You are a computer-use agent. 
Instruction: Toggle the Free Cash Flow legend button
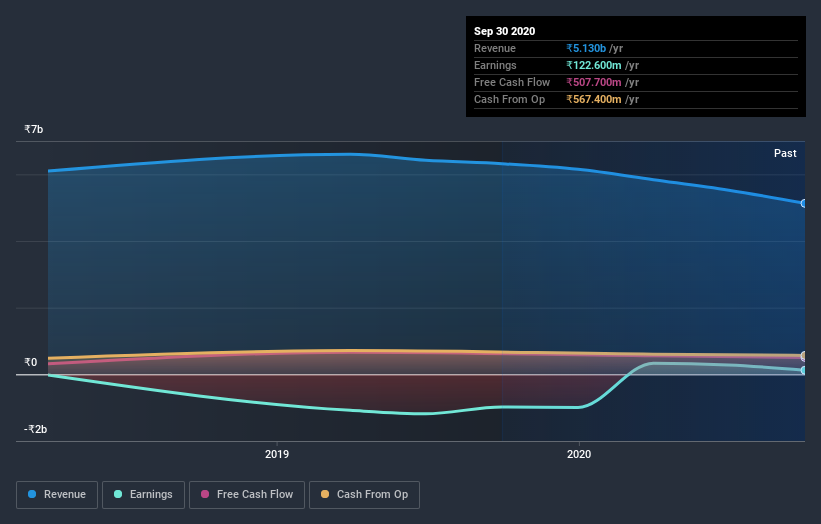click(x=247, y=495)
